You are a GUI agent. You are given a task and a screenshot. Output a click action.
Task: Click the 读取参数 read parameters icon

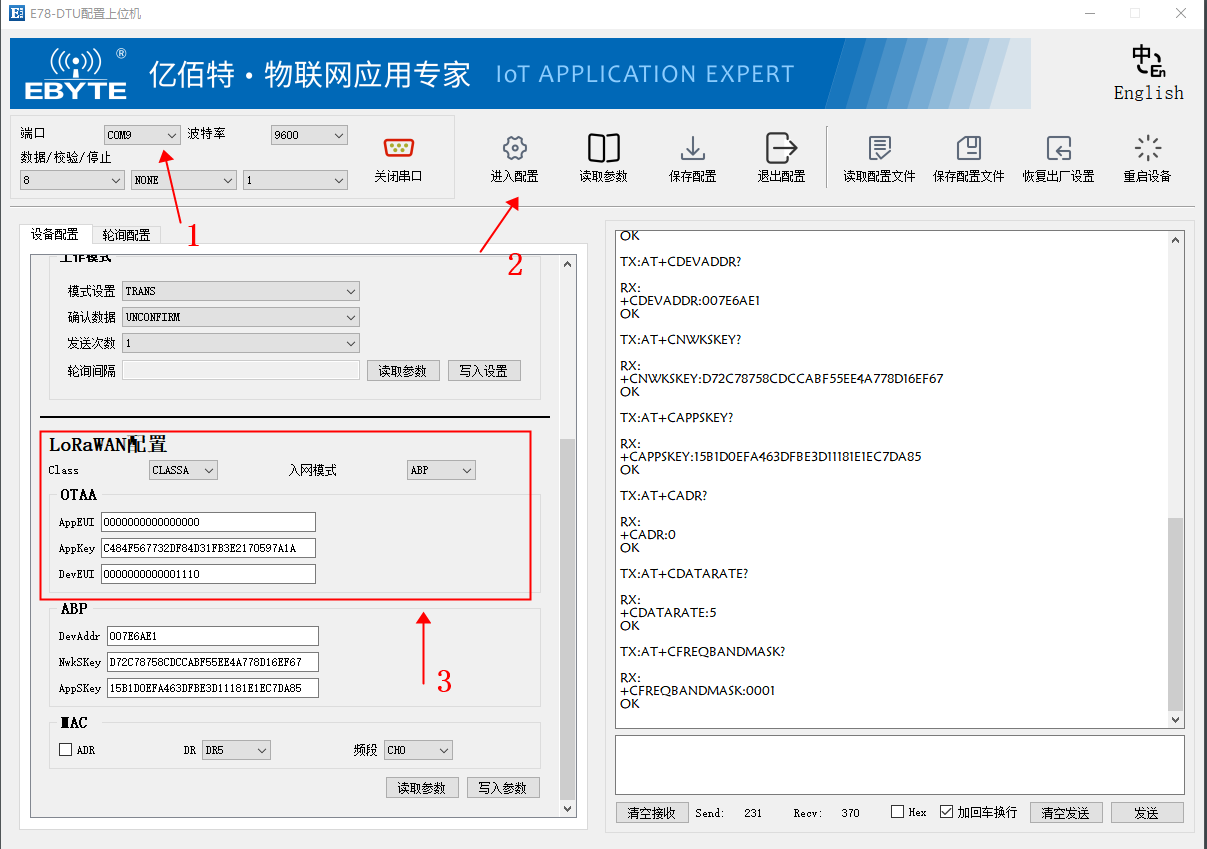tap(603, 156)
